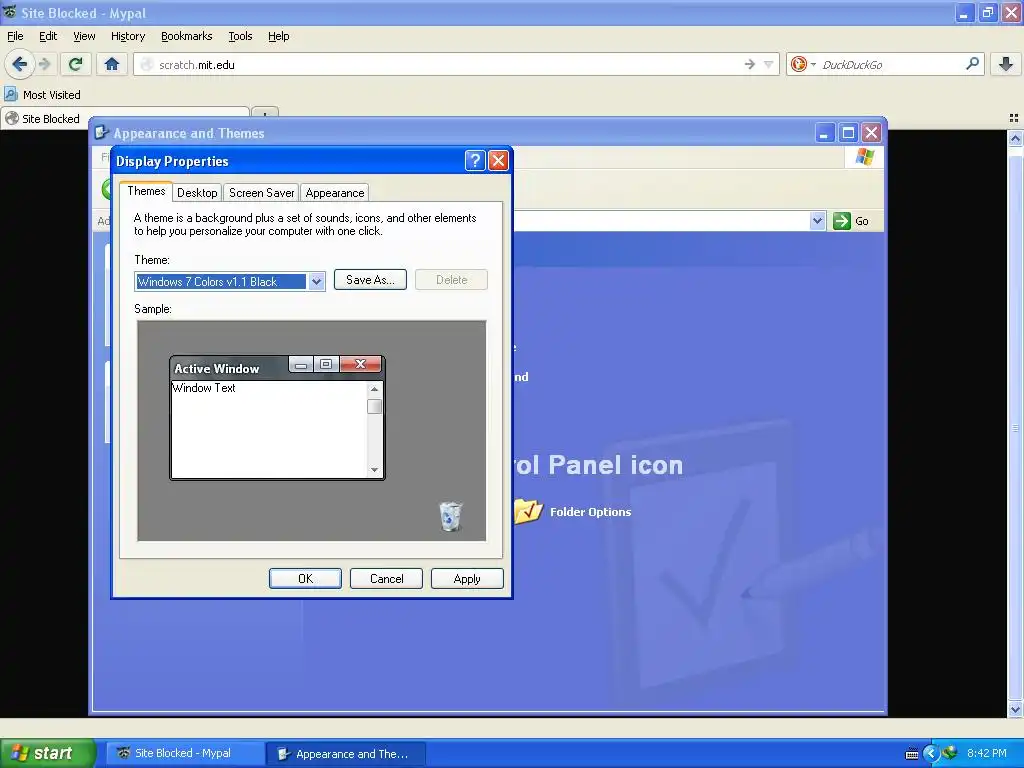1024x768 pixels.
Task: Click the green Go arrow in Appearance window
Action: [x=842, y=221]
